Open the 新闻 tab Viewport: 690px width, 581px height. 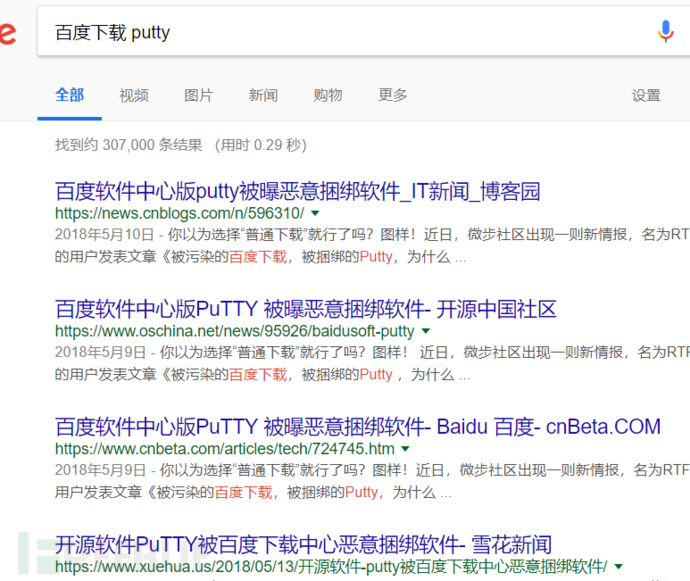(264, 95)
